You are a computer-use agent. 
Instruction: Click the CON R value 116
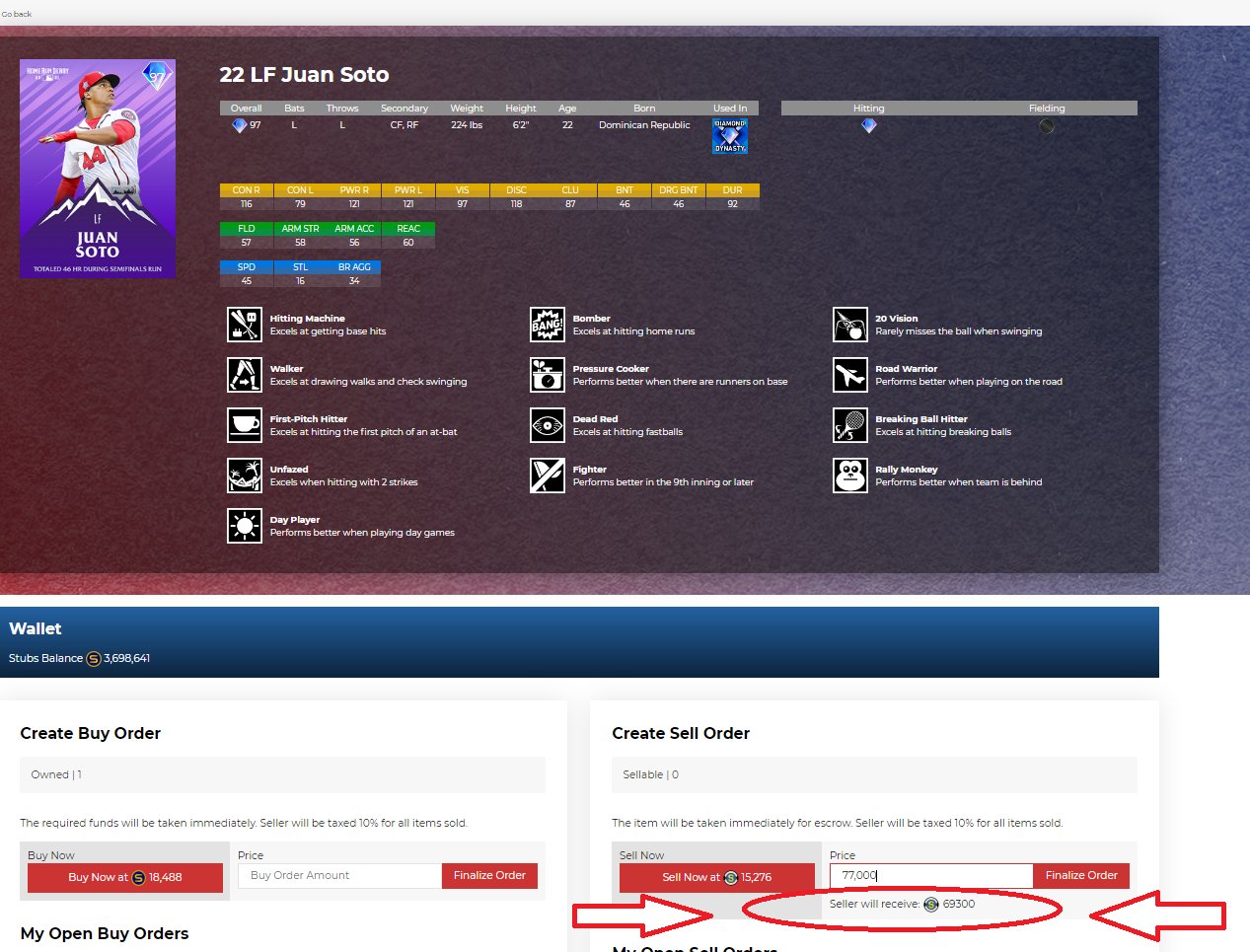pyautogui.click(x=247, y=204)
